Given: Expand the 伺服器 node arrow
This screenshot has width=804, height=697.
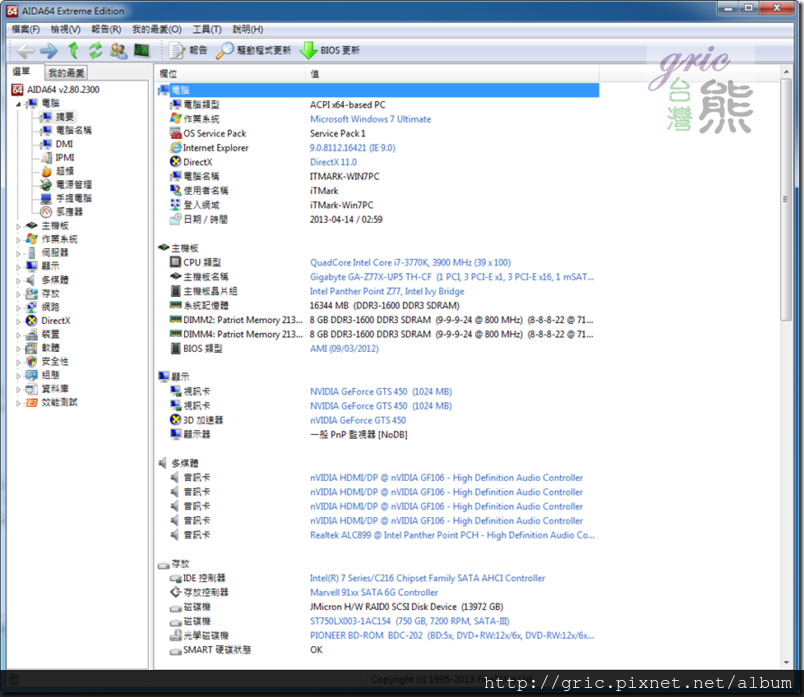Looking at the screenshot, I should click(x=18, y=253).
